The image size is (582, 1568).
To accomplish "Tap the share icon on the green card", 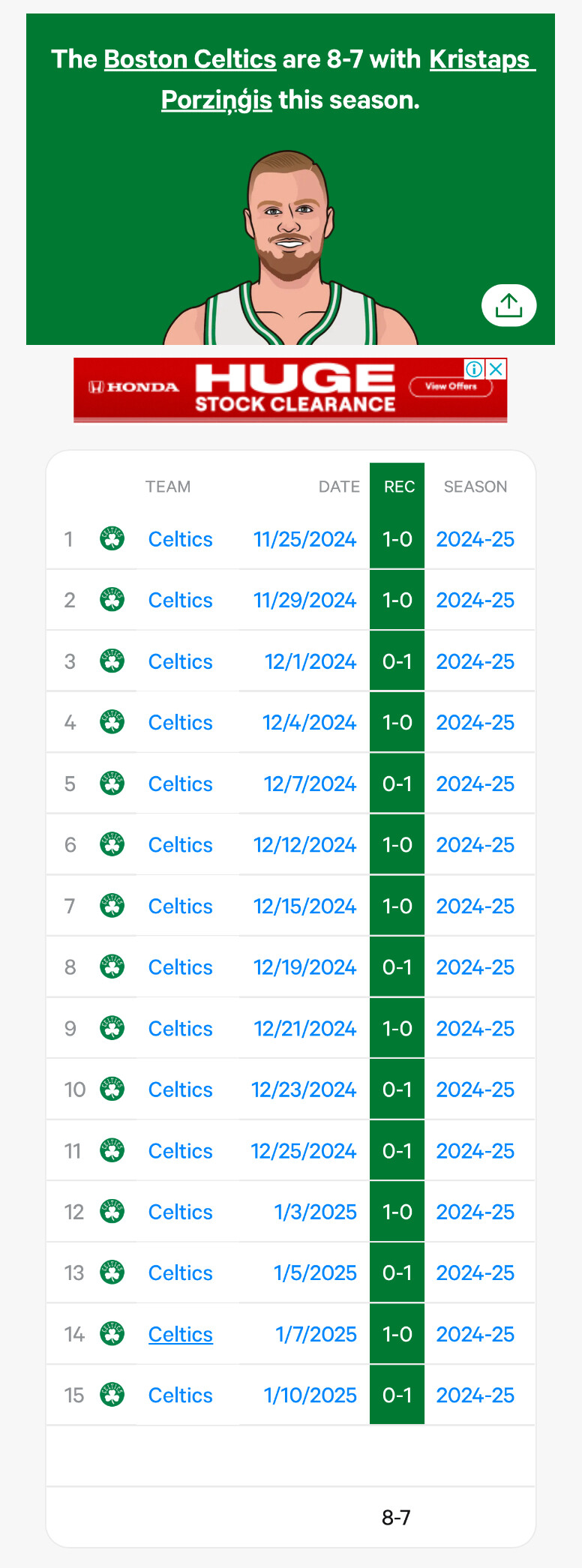I will (x=508, y=305).
